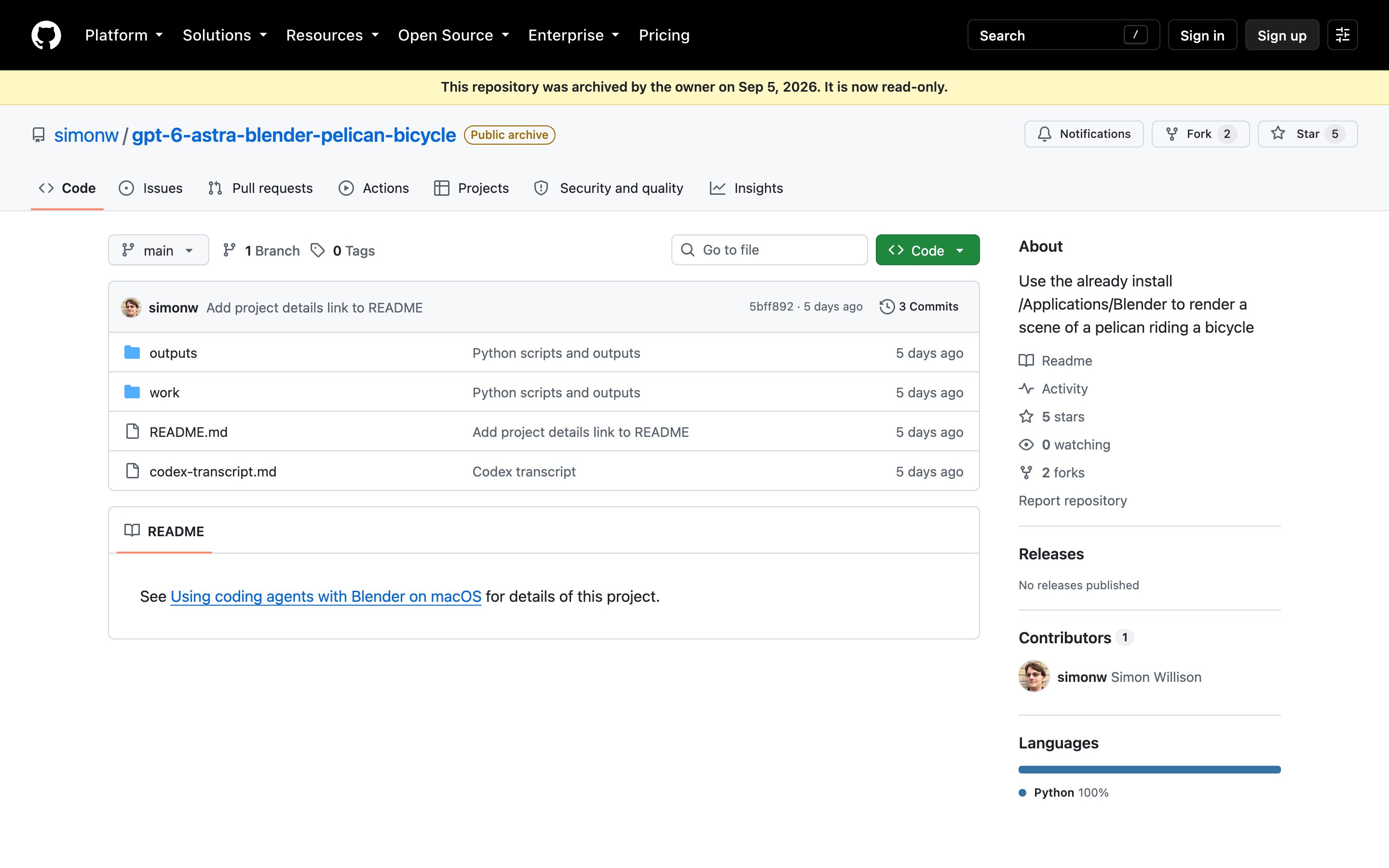1389x868 pixels.
Task: Focus the Search box in the header
Action: point(1063,35)
